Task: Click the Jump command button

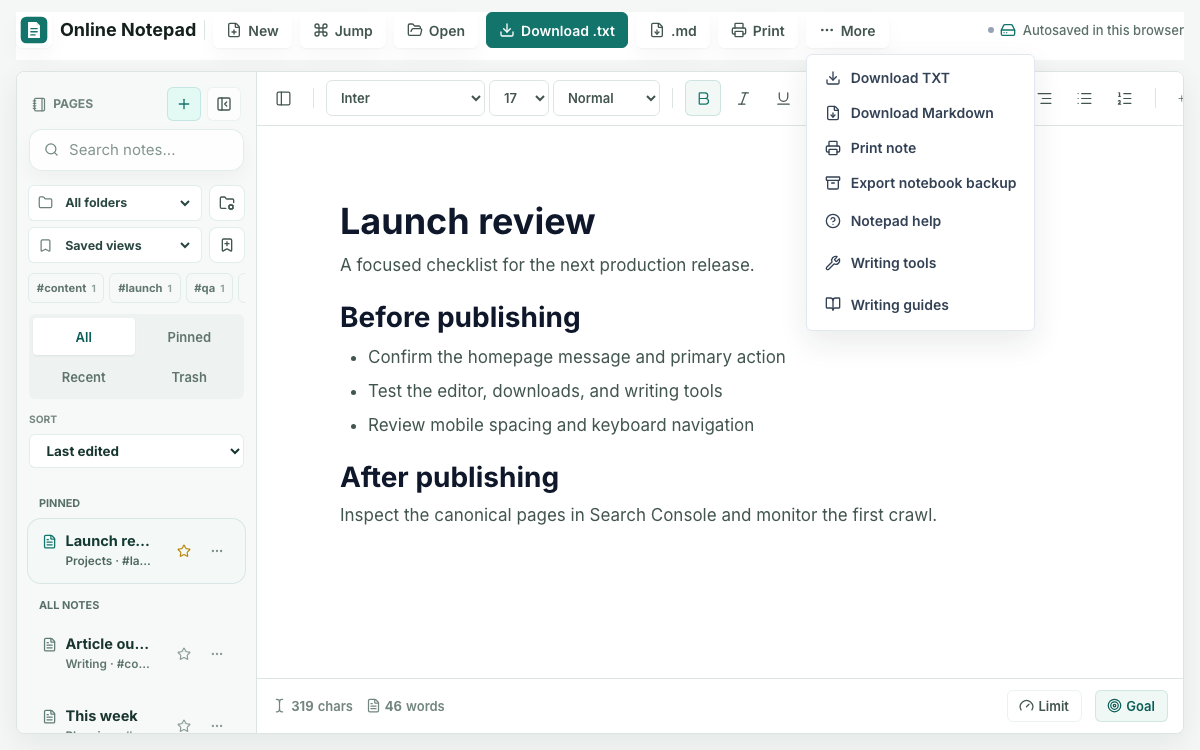Action: [343, 30]
